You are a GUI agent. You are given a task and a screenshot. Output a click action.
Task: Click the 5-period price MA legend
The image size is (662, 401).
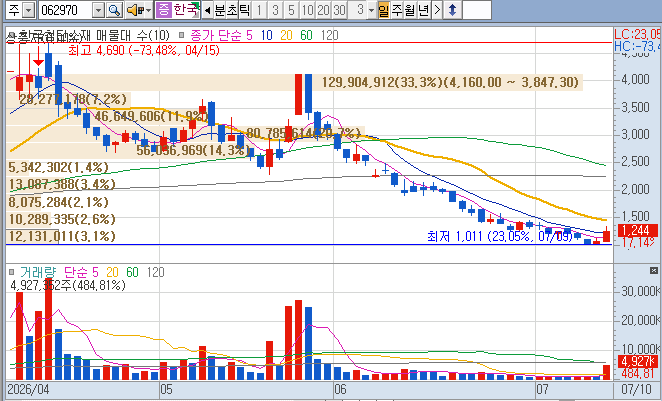[249, 35]
